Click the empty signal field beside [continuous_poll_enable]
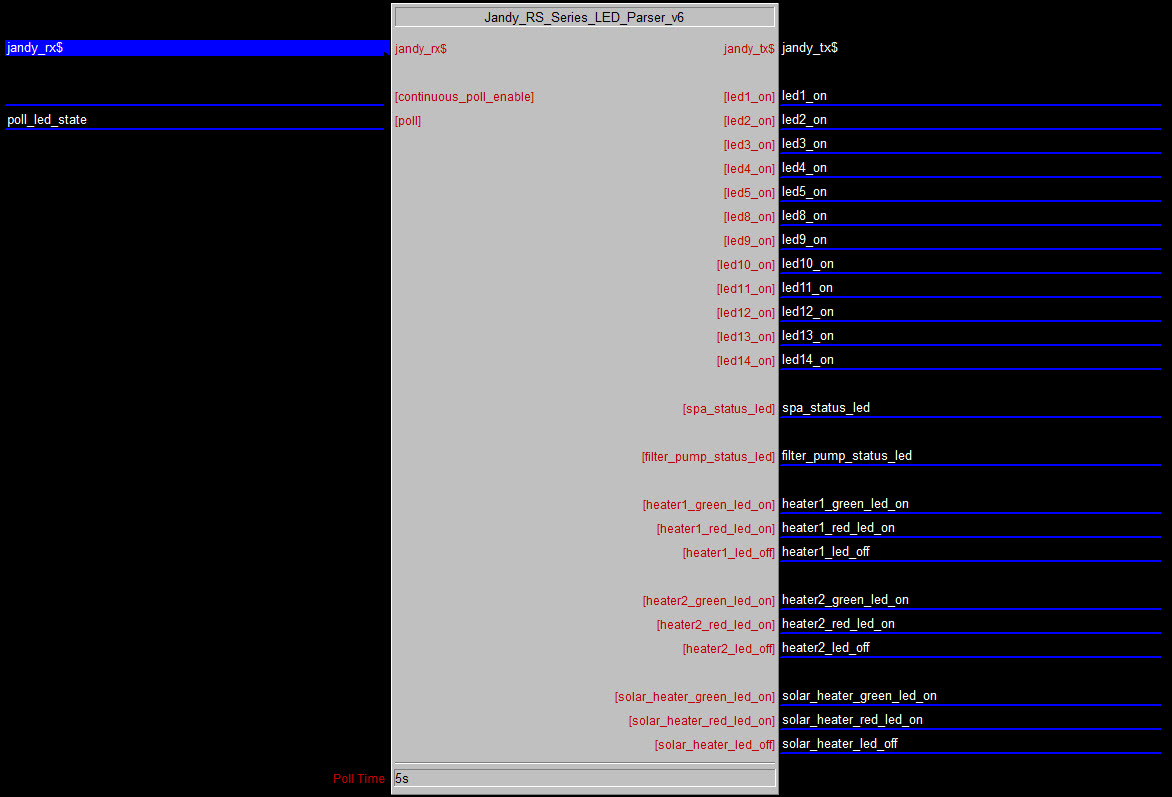Viewport: 1172px width, 797px height. [x=194, y=96]
